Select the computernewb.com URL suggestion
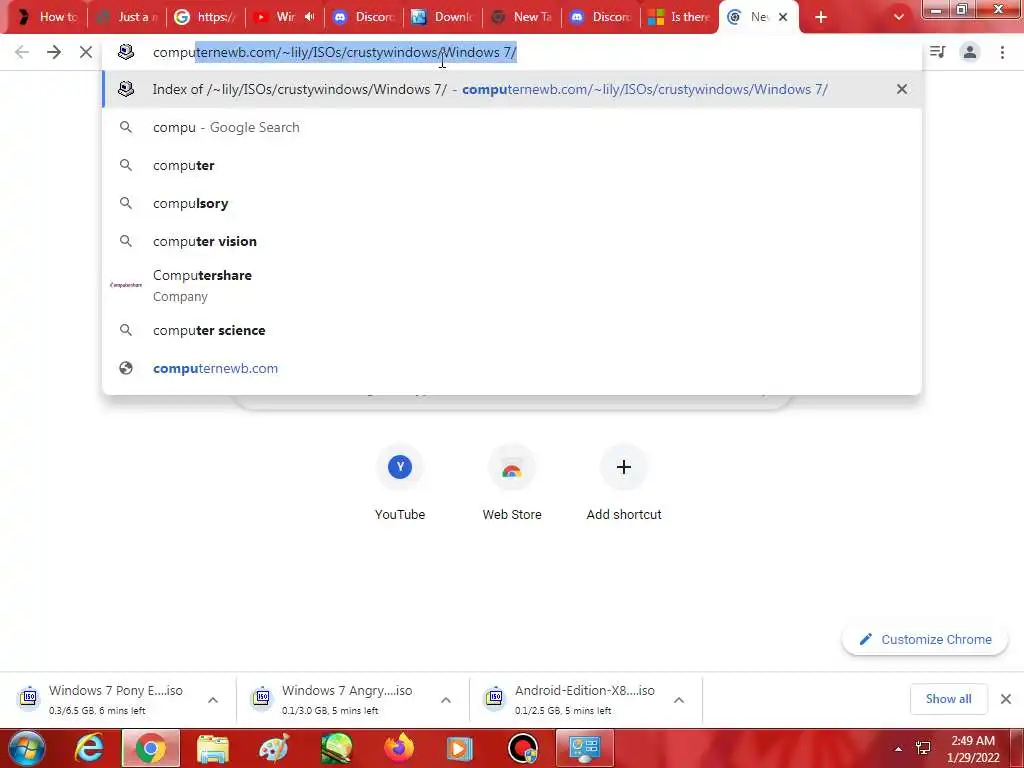This screenshot has width=1024, height=768. 512,368
